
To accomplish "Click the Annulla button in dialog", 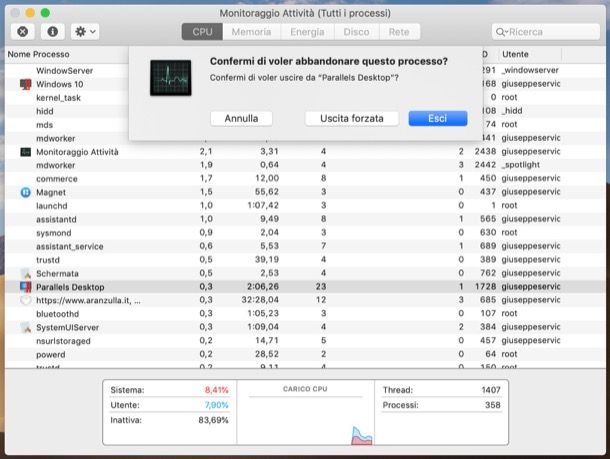I will tap(241, 118).
